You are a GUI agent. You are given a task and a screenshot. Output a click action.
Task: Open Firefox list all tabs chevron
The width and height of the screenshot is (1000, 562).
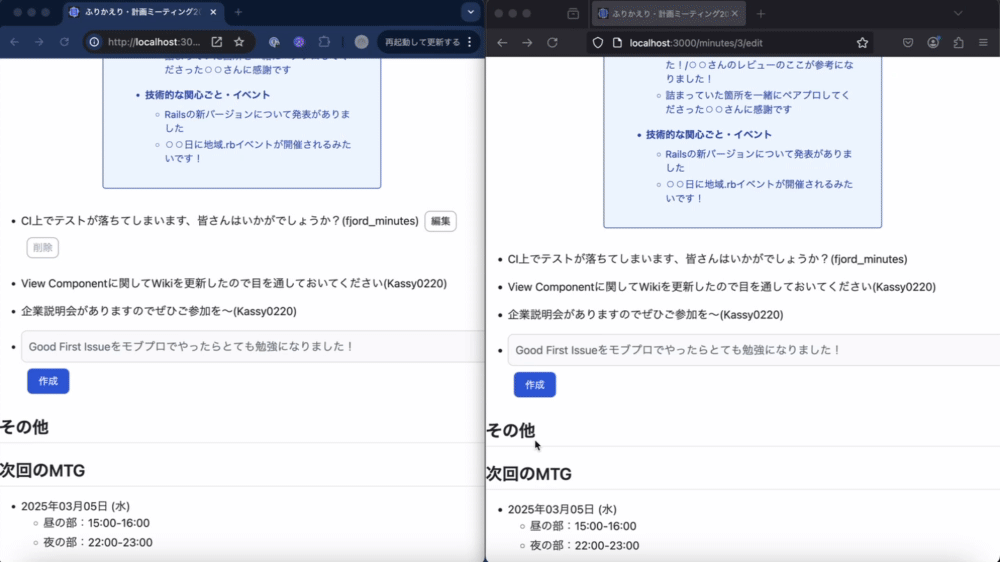(x=958, y=13)
